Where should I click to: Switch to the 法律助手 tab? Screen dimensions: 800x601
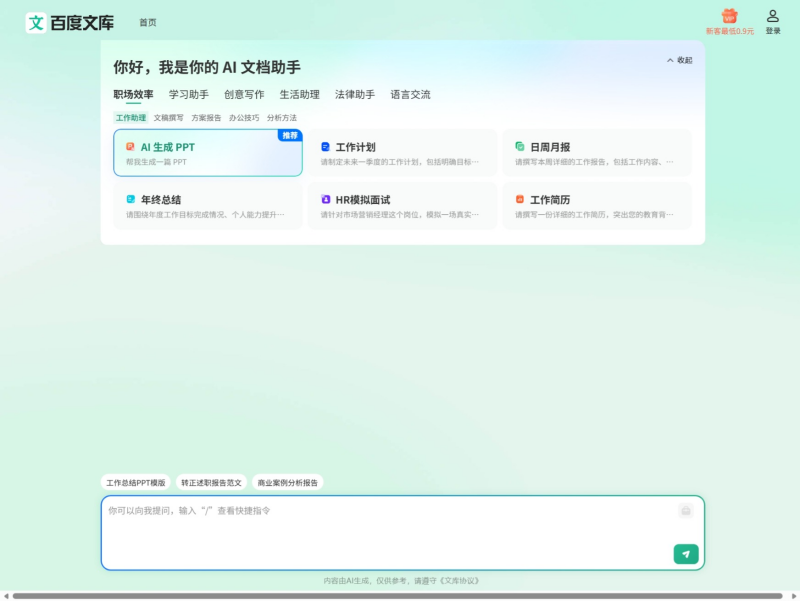click(351, 94)
